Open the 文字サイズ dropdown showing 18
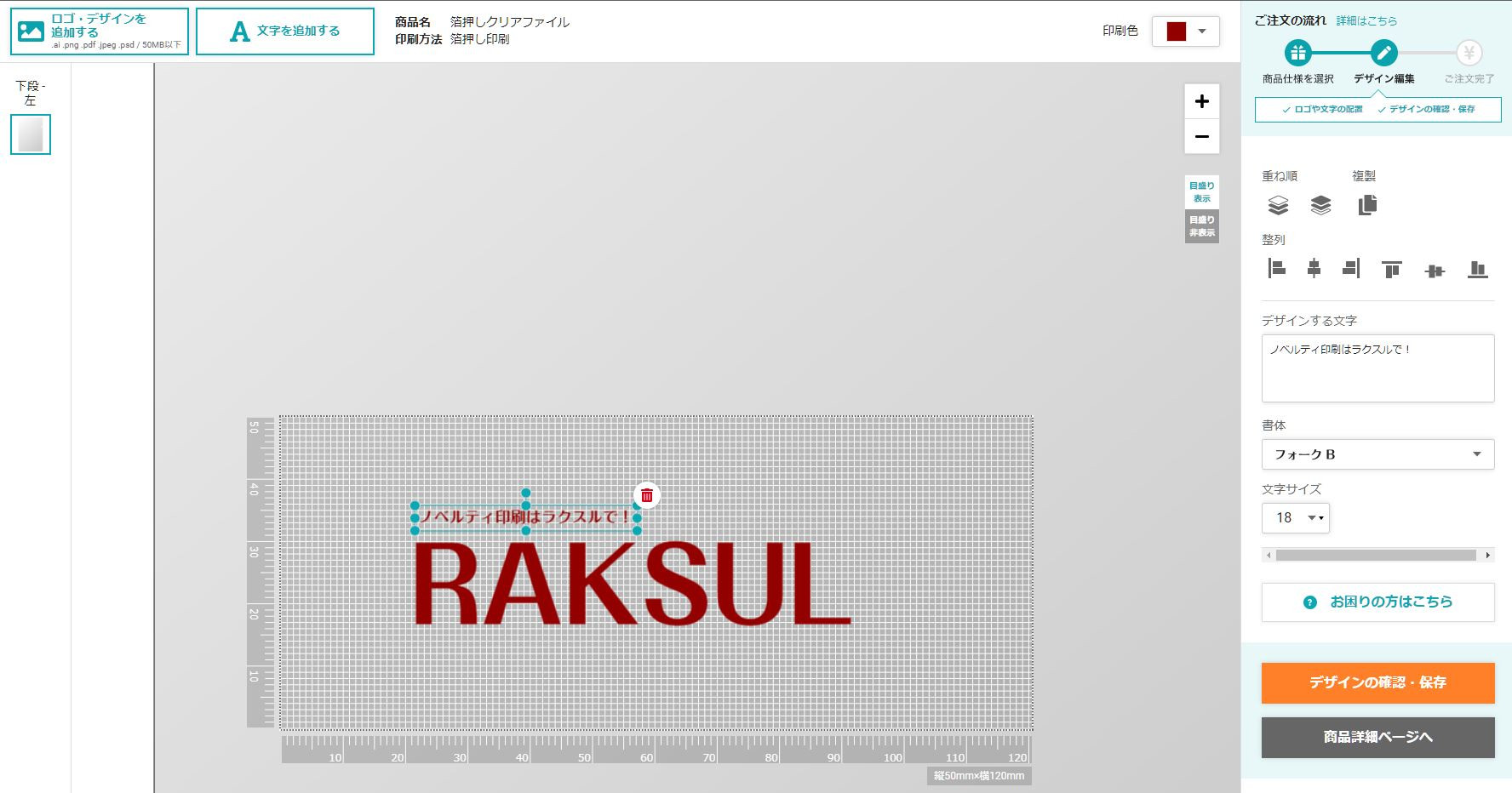 (1295, 517)
